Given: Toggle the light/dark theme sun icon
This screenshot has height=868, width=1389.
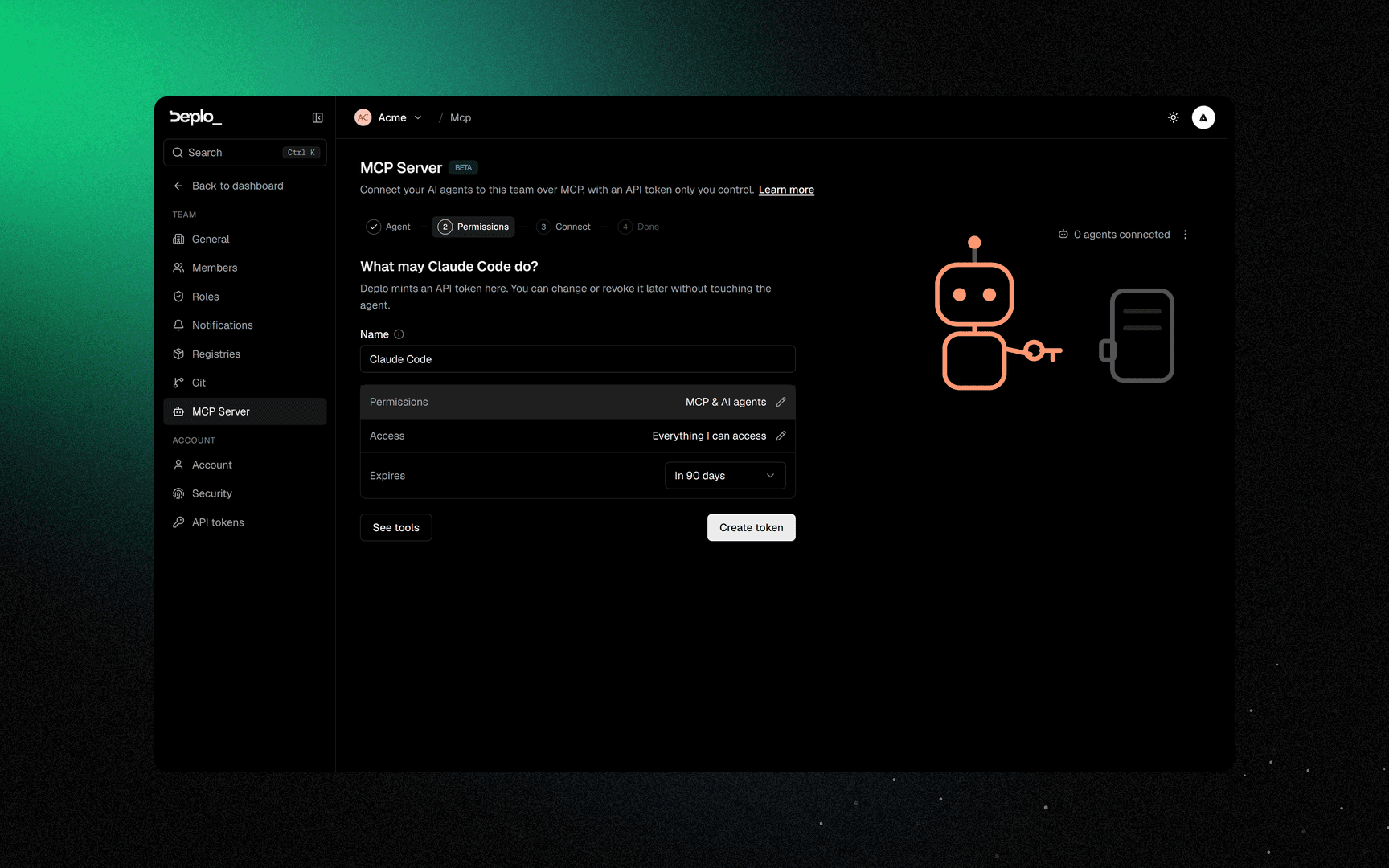Looking at the screenshot, I should click(x=1173, y=117).
